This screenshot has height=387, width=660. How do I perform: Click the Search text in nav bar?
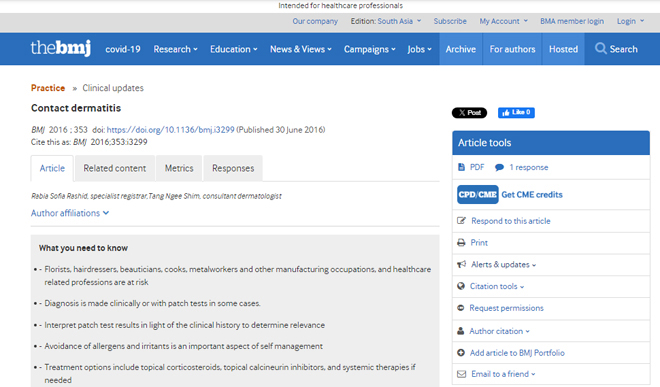tap(624, 49)
